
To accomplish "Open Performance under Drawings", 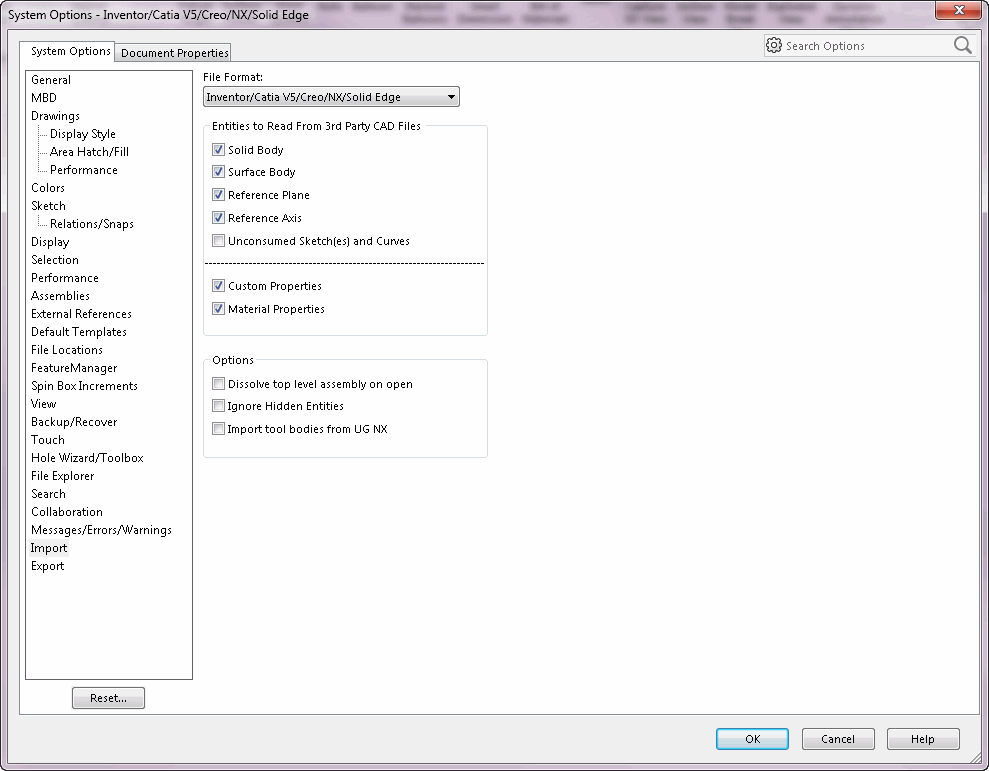I will tap(83, 170).
